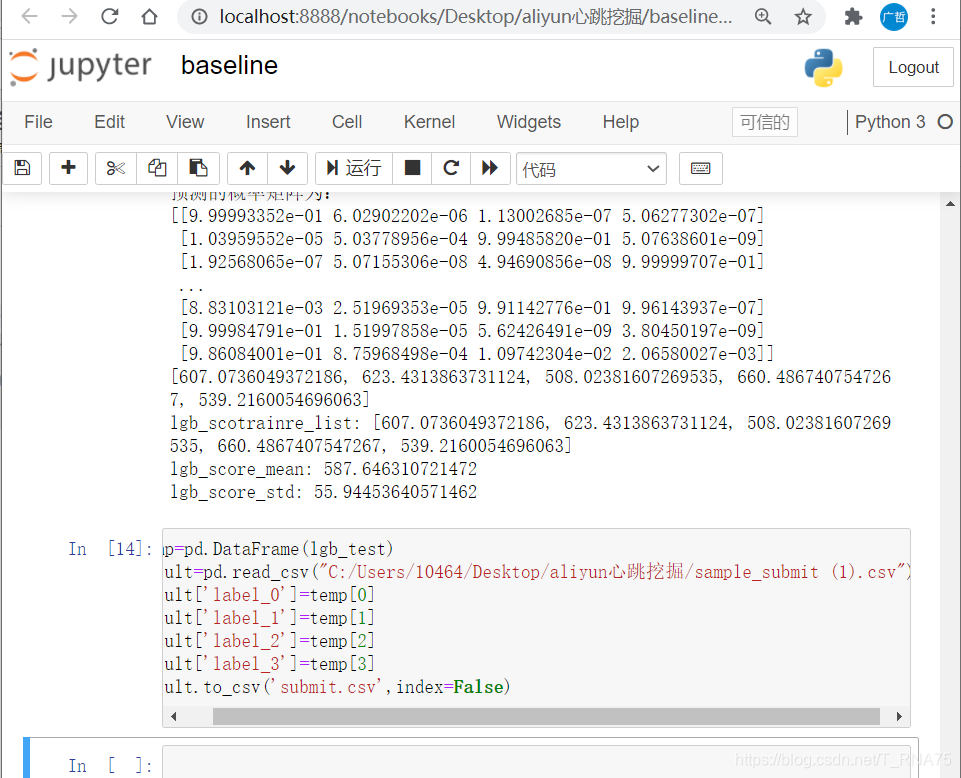Bookmark this page with the star icon
961x778 pixels.
pyautogui.click(x=803, y=17)
